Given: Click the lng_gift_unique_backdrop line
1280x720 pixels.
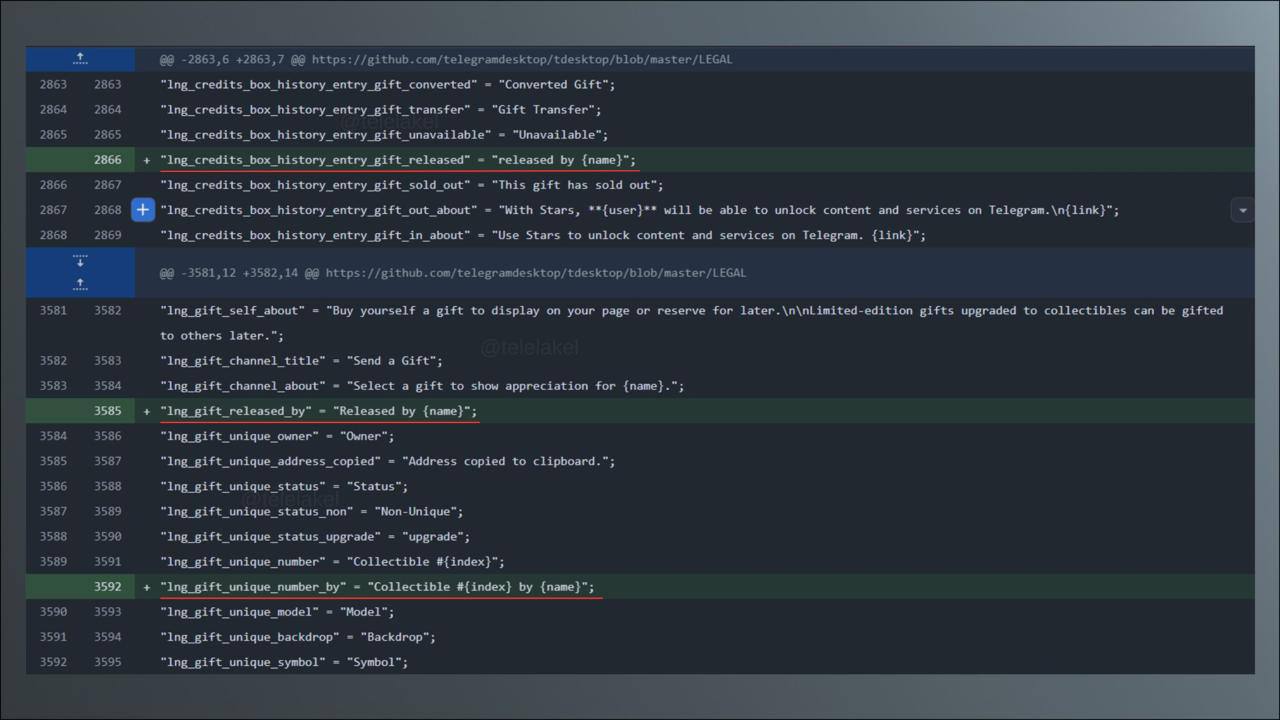Looking at the screenshot, I should click(x=298, y=637).
